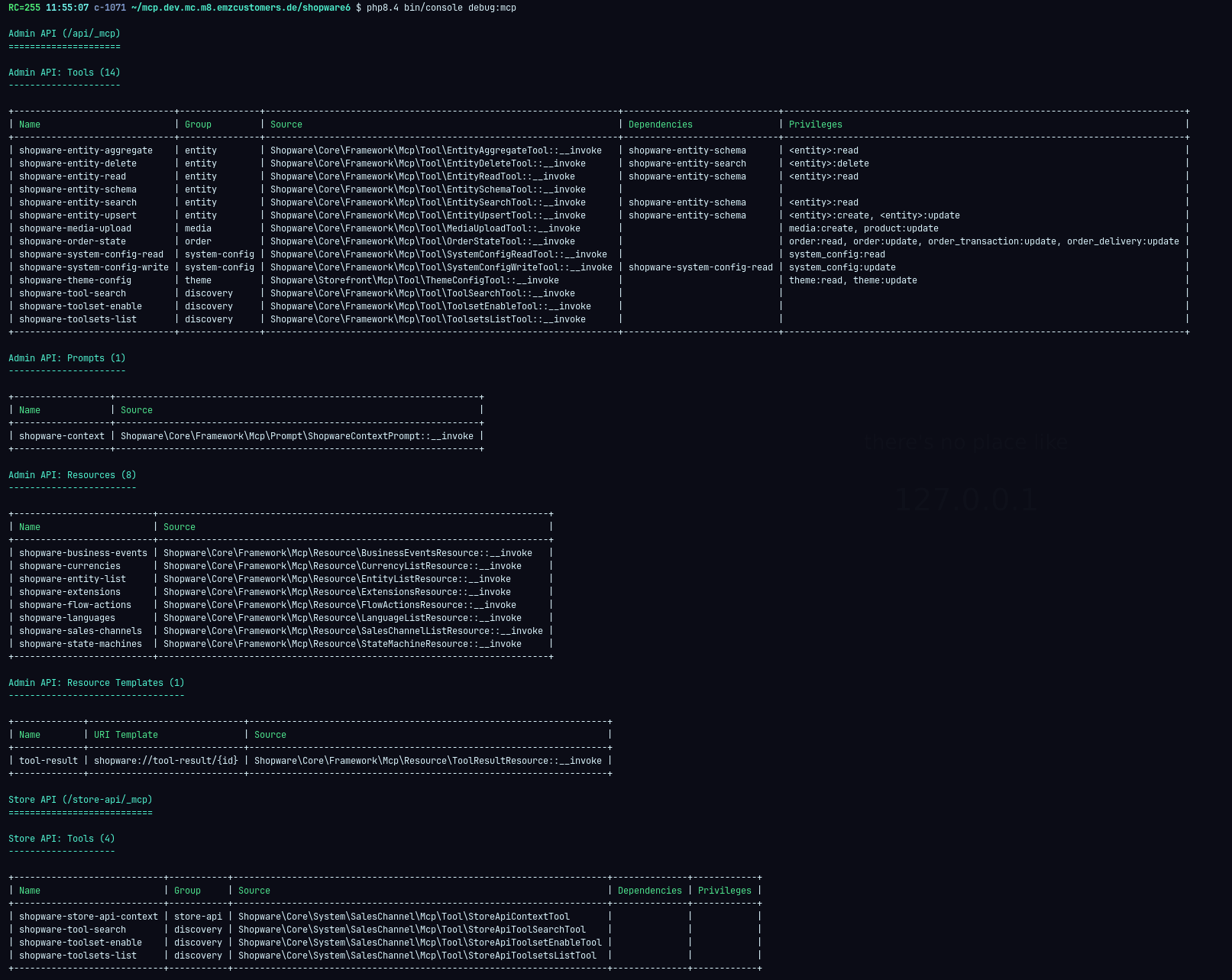Click the "shopware-order-state" tool name
Screen dimensions: 1232x980
(73, 241)
